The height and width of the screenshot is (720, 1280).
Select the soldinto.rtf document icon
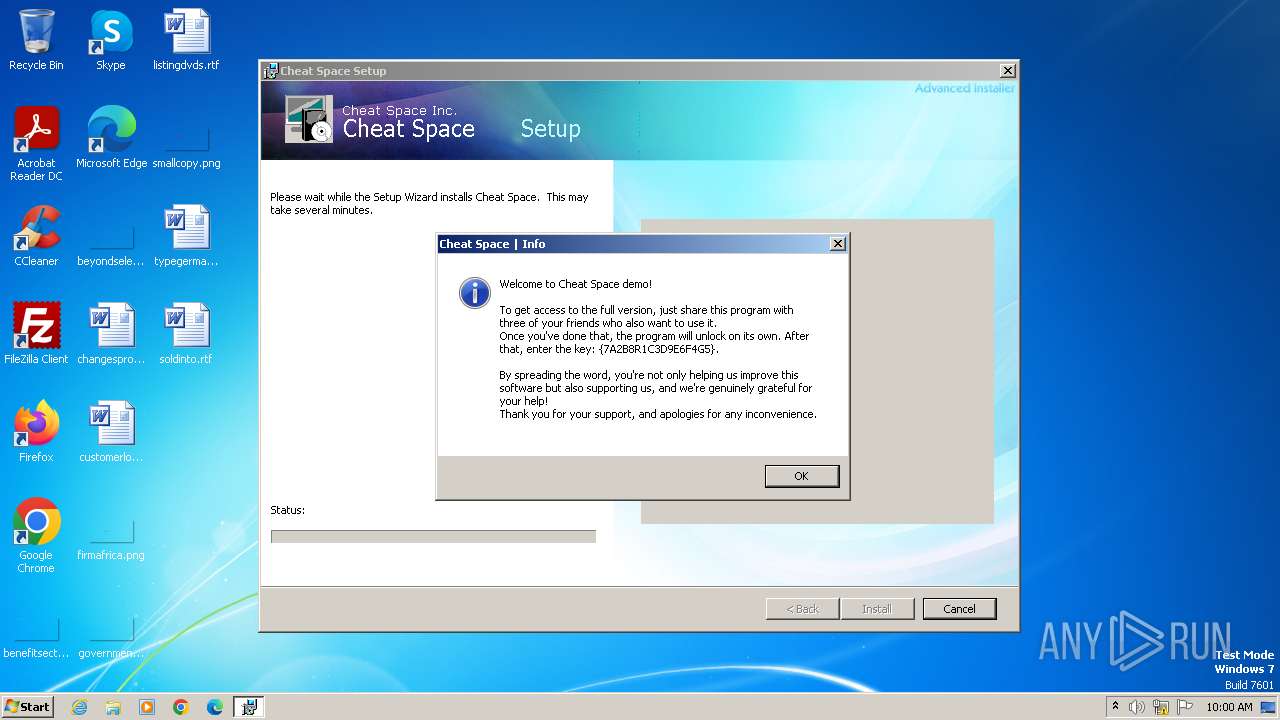pos(186,334)
